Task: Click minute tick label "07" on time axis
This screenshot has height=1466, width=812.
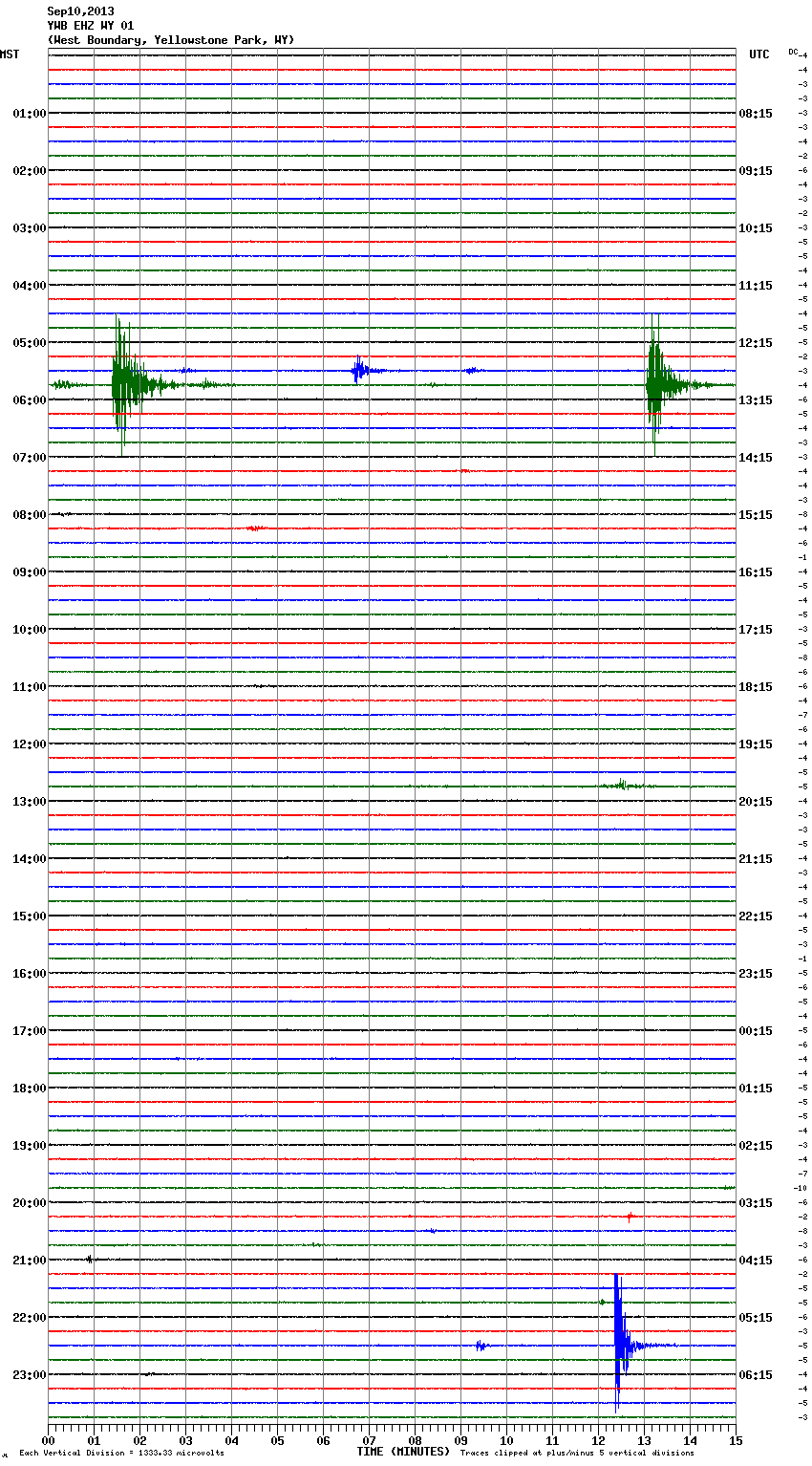Action: 369,1440
